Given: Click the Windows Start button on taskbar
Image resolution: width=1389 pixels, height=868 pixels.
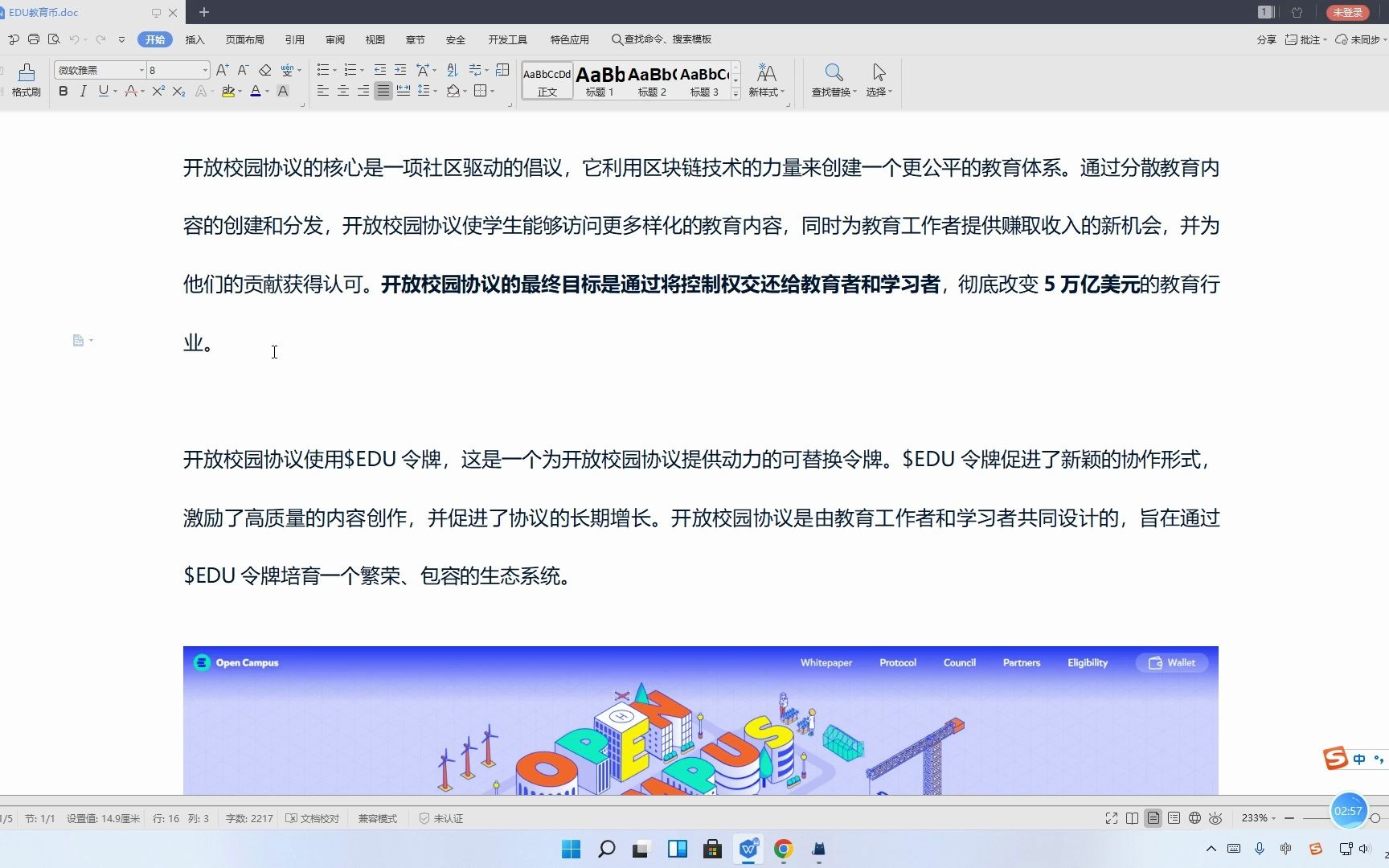Looking at the screenshot, I should tap(572, 849).
